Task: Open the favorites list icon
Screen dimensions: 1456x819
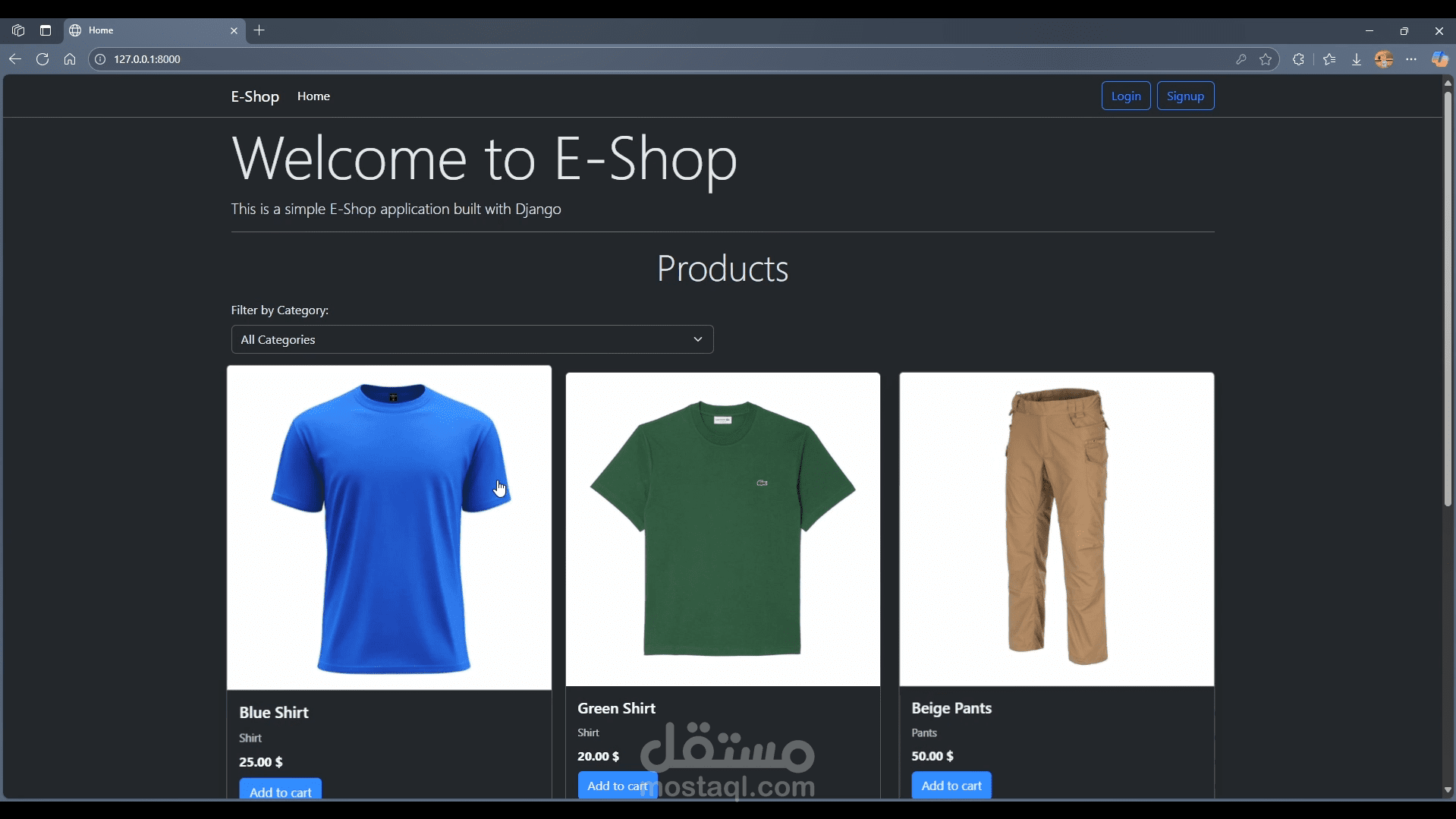Action: [x=1329, y=59]
